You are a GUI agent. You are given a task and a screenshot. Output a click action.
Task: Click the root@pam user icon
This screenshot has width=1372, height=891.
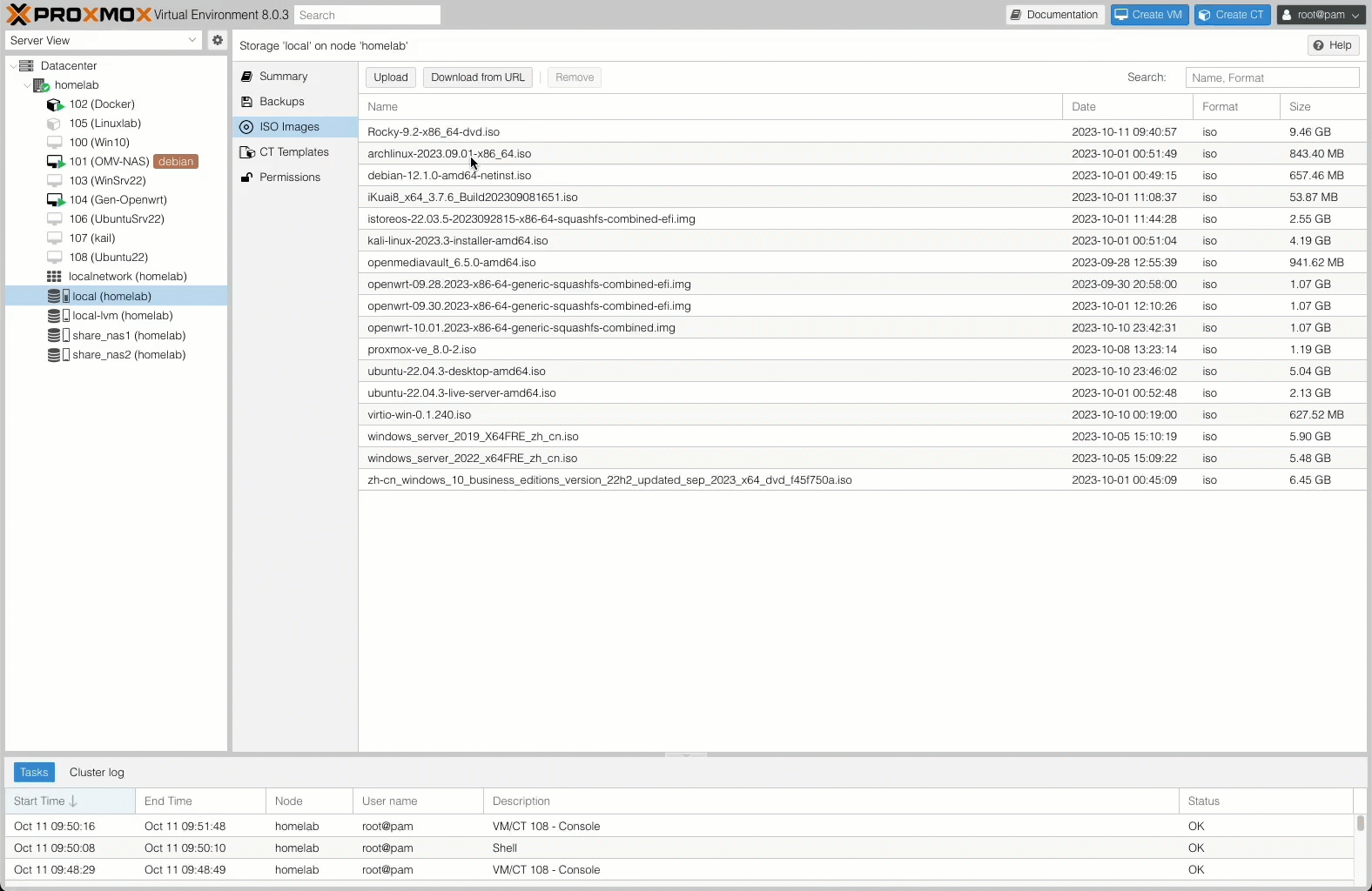tap(1287, 15)
